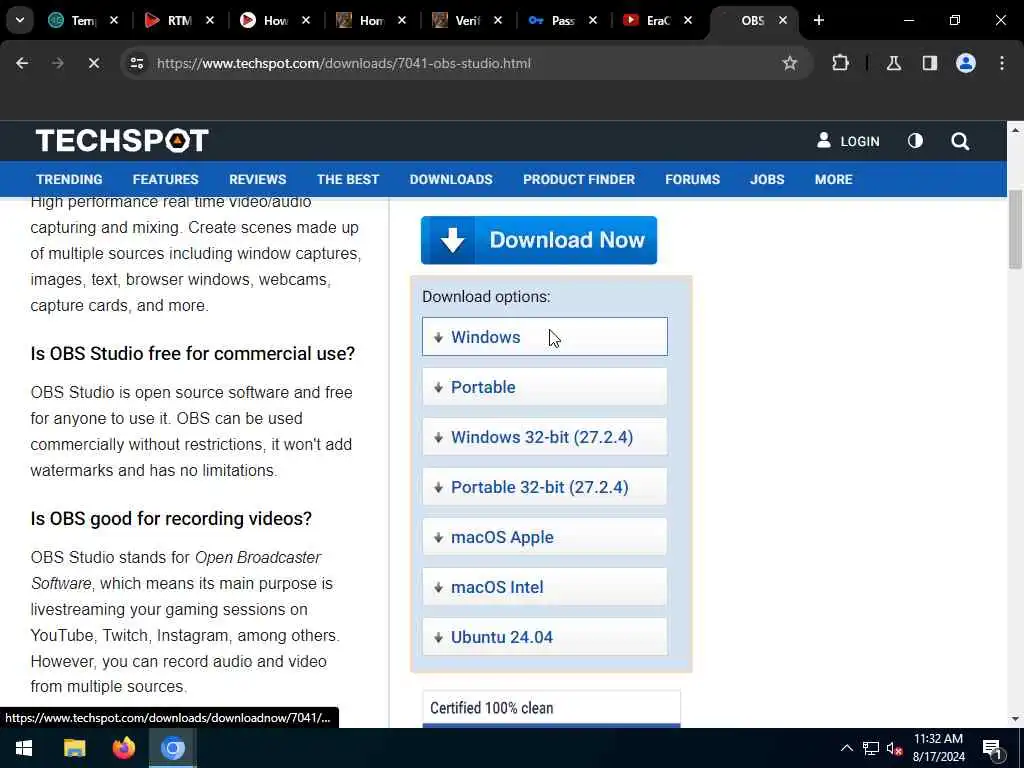1024x768 pixels.
Task: Open File Explorer from taskbar
Action: pyautogui.click(x=74, y=748)
